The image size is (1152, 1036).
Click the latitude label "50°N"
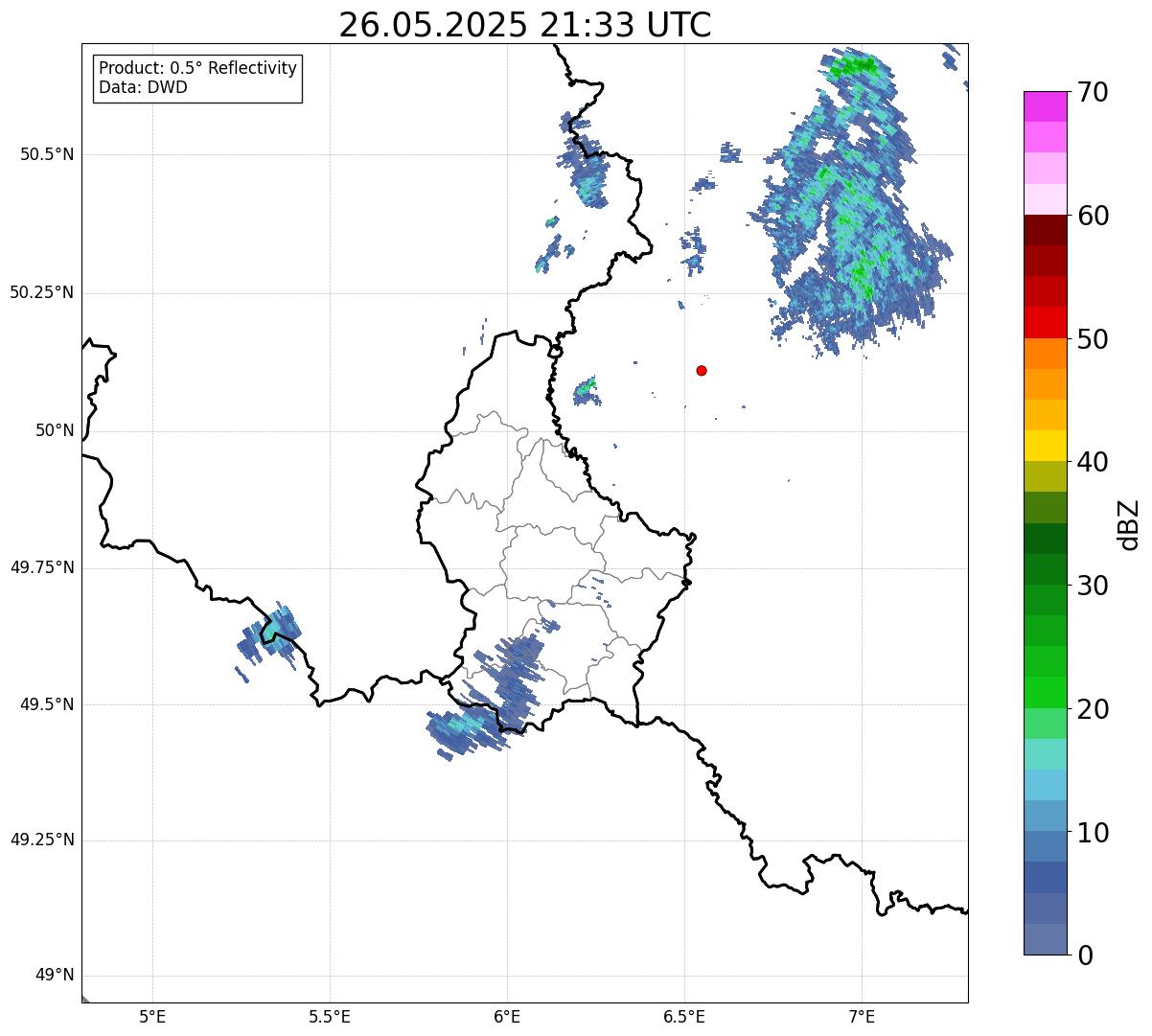[54, 430]
